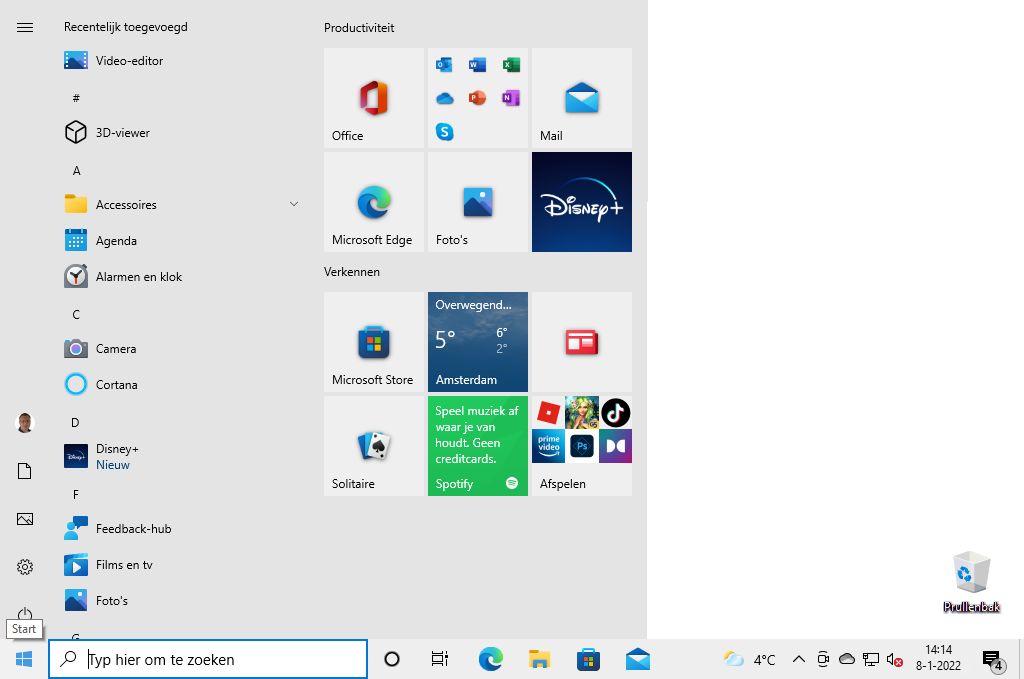
Task: Jump to the letter D section header
Action: coord(75,422)
